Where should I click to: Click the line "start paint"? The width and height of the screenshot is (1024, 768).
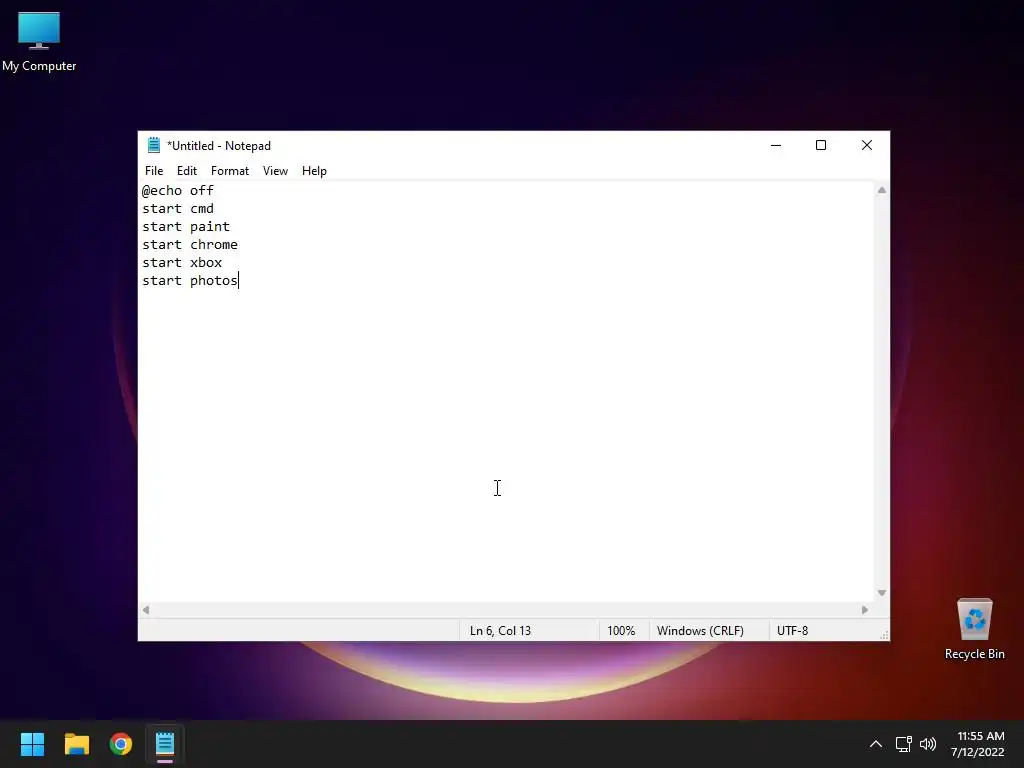[x=186, y=227]
